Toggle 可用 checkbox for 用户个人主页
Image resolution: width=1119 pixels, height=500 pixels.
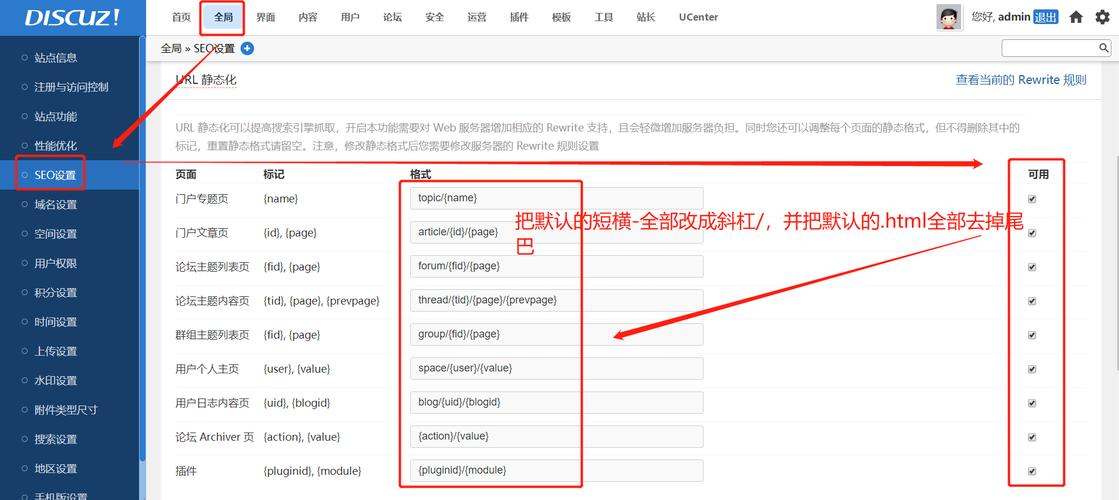pyautogui.click(x=1032, y=369)
